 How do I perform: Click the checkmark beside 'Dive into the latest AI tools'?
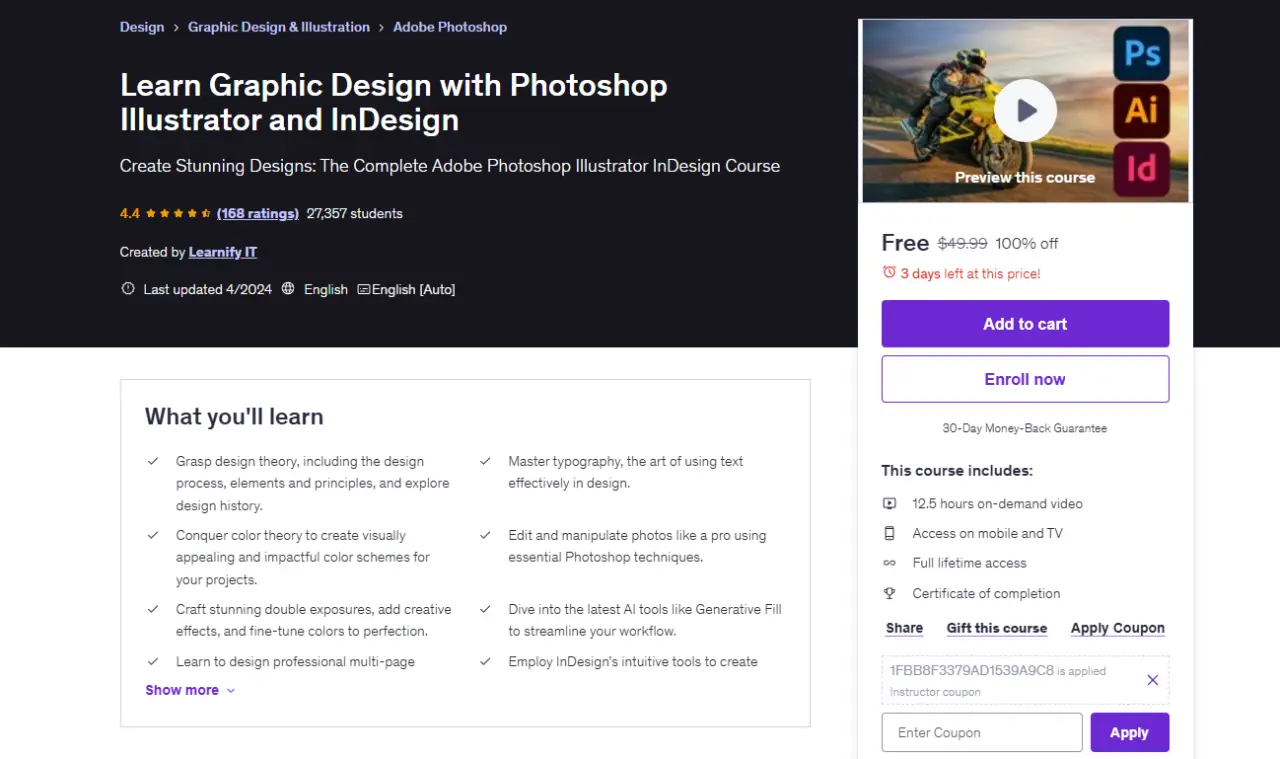tap(485, 609)
